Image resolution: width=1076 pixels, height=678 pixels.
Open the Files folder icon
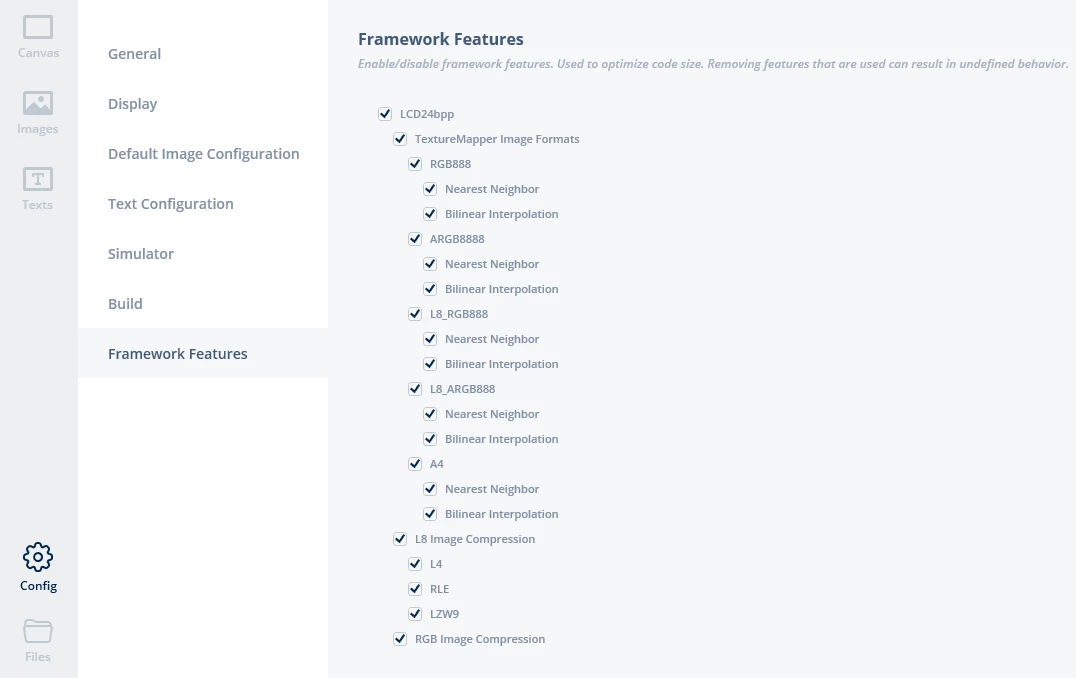click(38, 631)
